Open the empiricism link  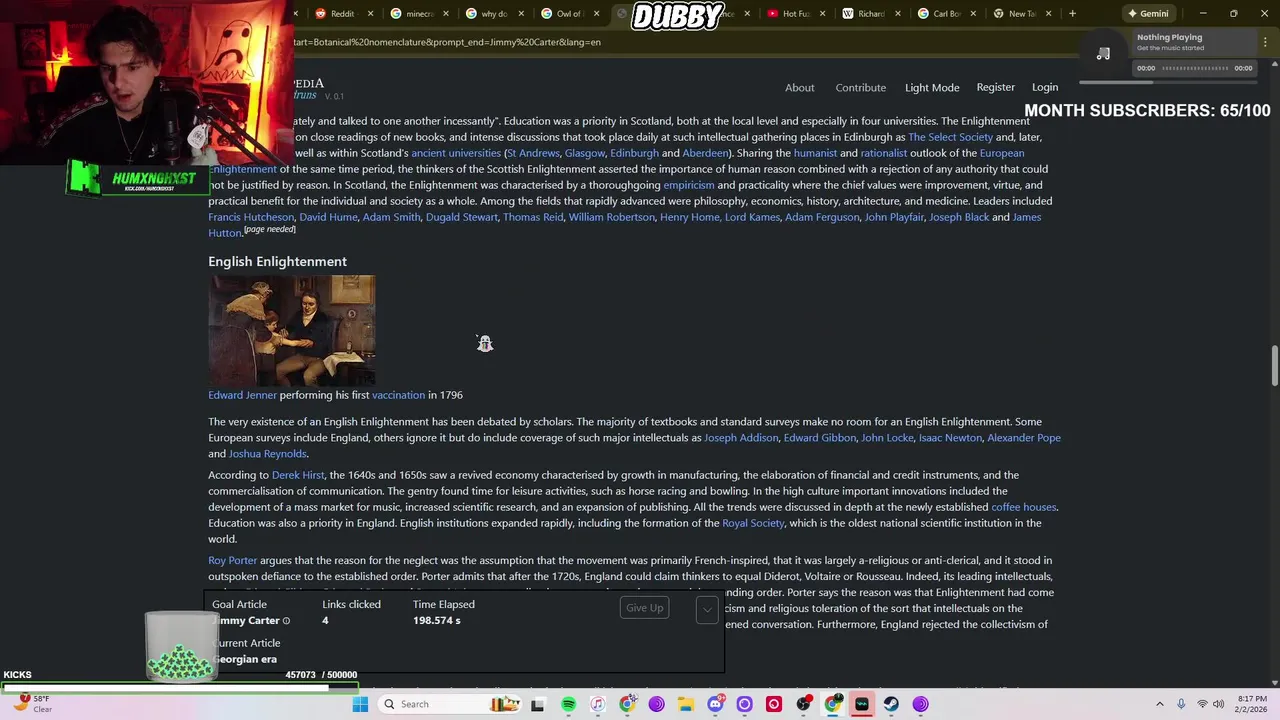689,185
